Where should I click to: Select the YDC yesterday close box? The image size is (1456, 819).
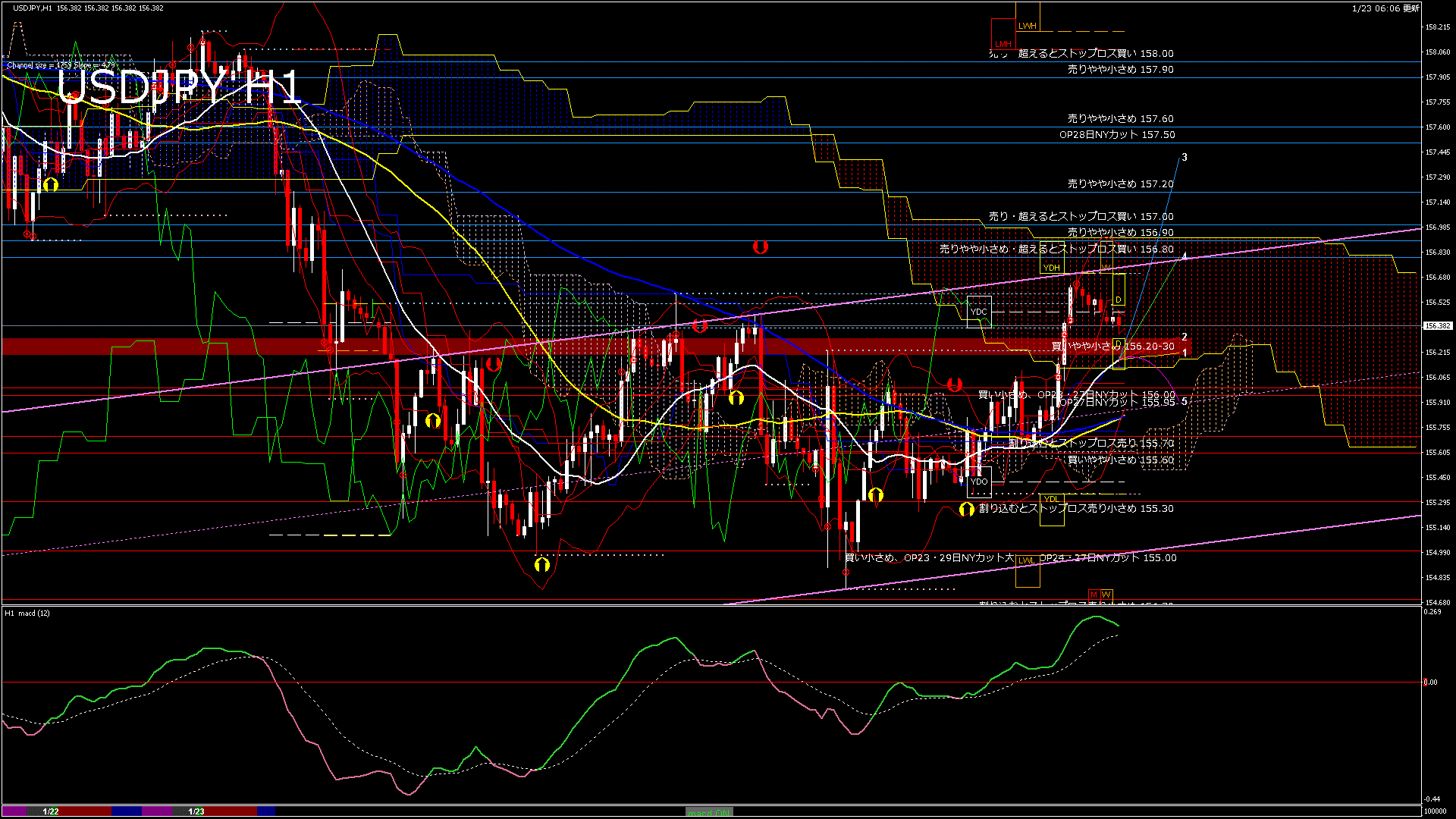[x=979, y=312]
